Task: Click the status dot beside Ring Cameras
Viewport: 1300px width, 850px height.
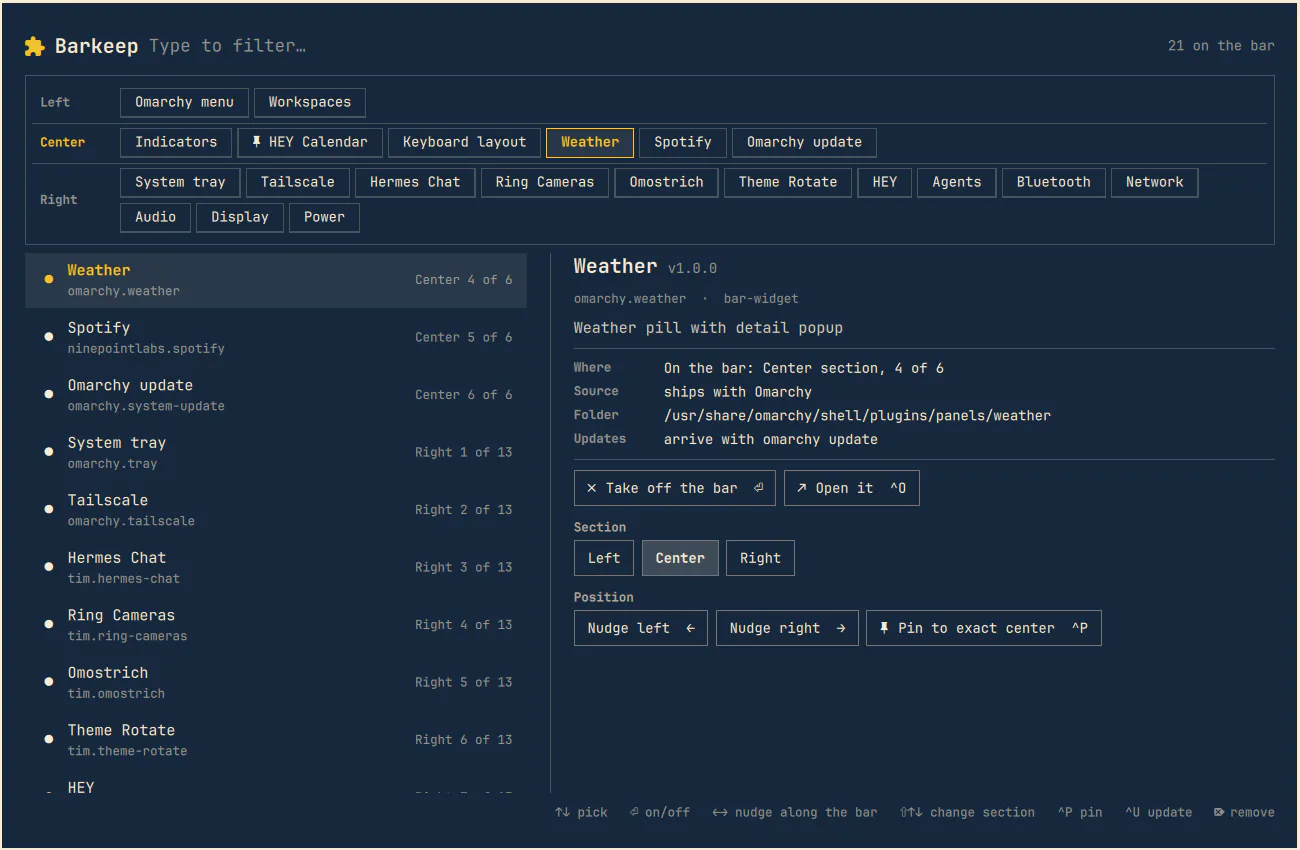Action: pyautogui.click(x=48, y=624)
